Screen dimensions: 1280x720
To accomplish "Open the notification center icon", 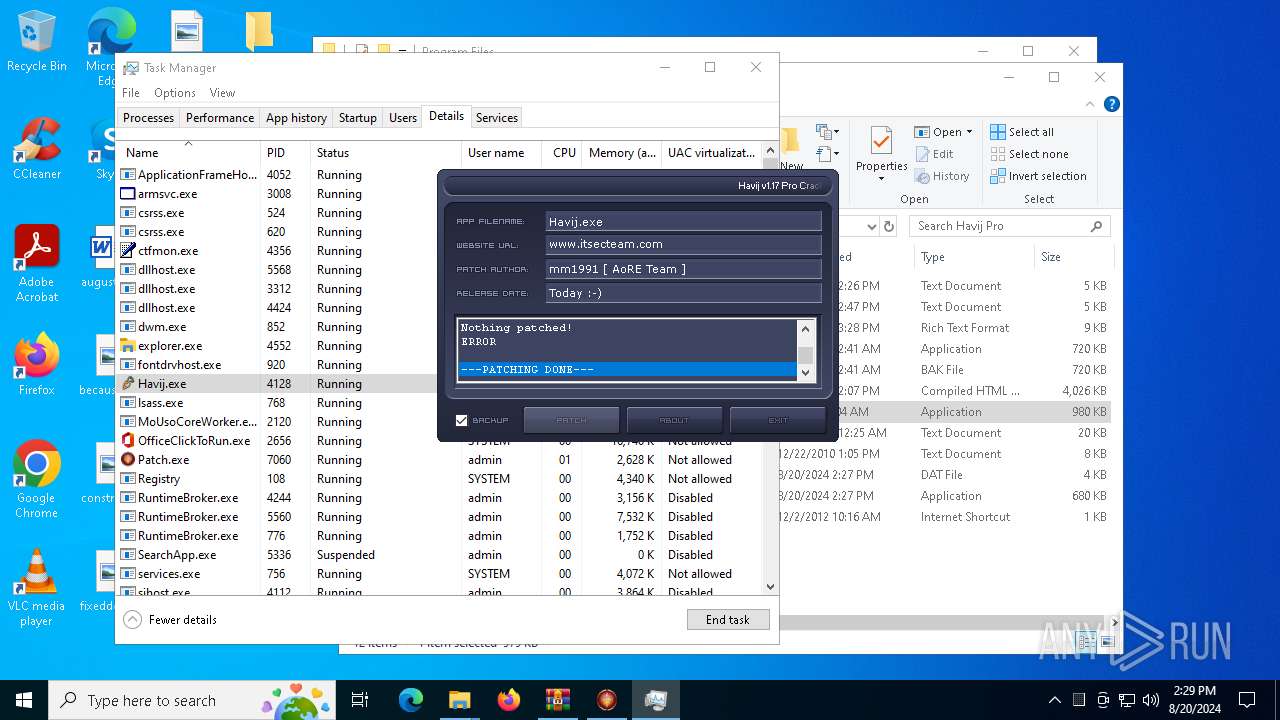I will point(1247,700).
